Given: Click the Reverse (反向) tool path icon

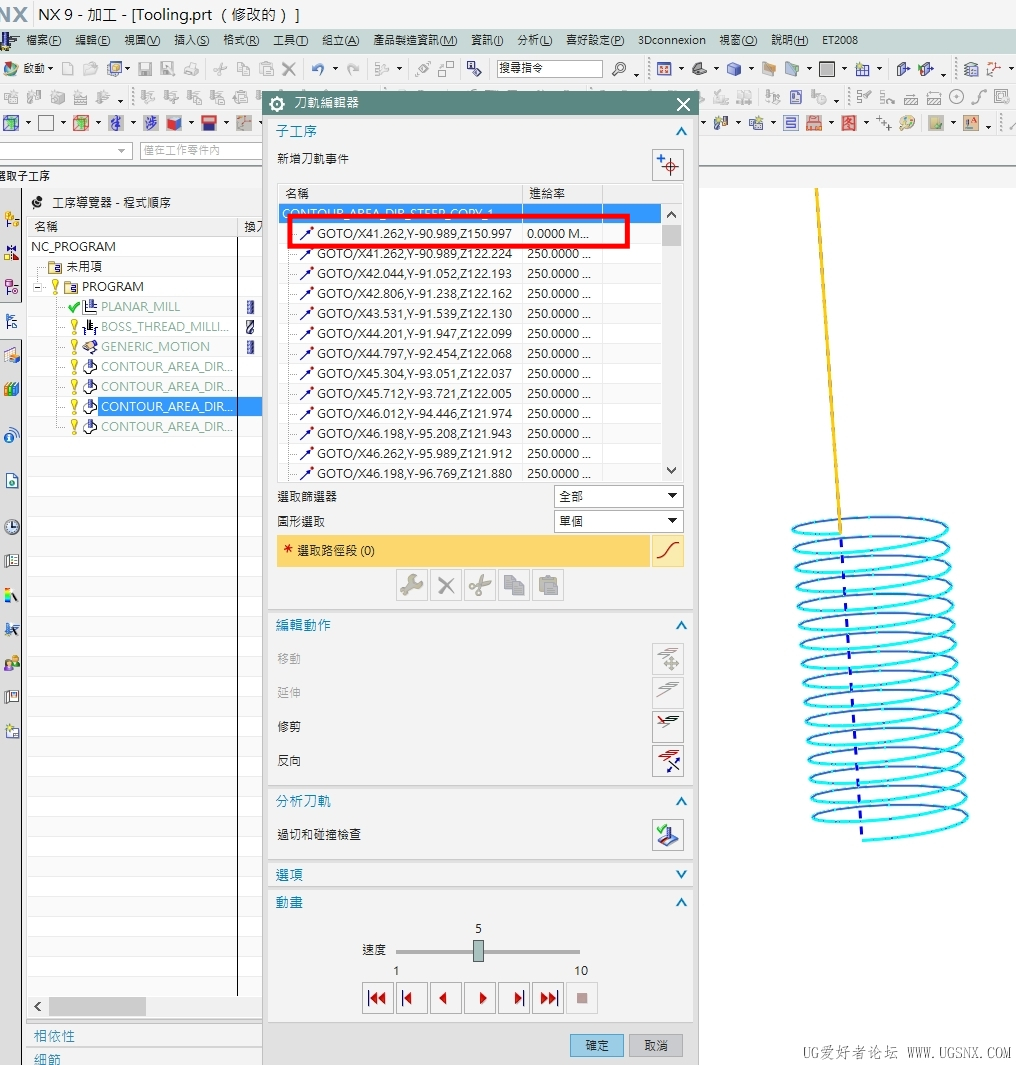Looking at the screenshot, I should pos(667,761).
